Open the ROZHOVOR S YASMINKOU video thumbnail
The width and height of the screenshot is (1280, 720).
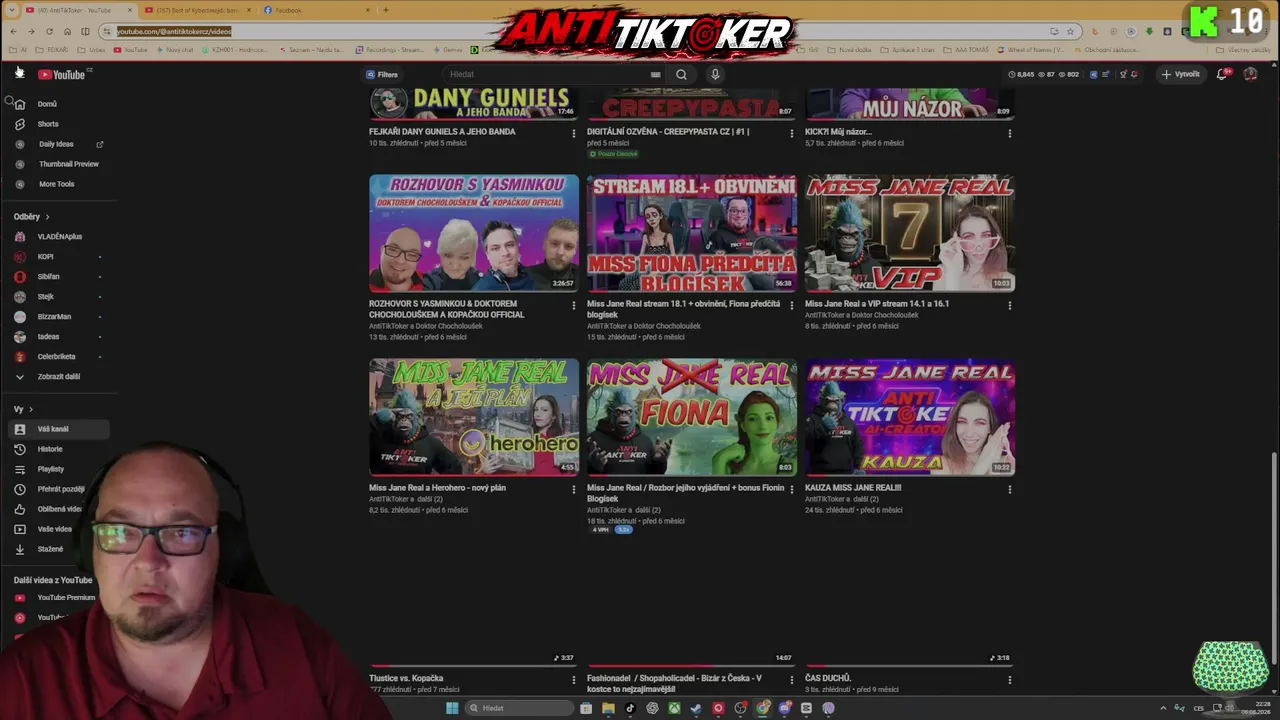(474, 233)
